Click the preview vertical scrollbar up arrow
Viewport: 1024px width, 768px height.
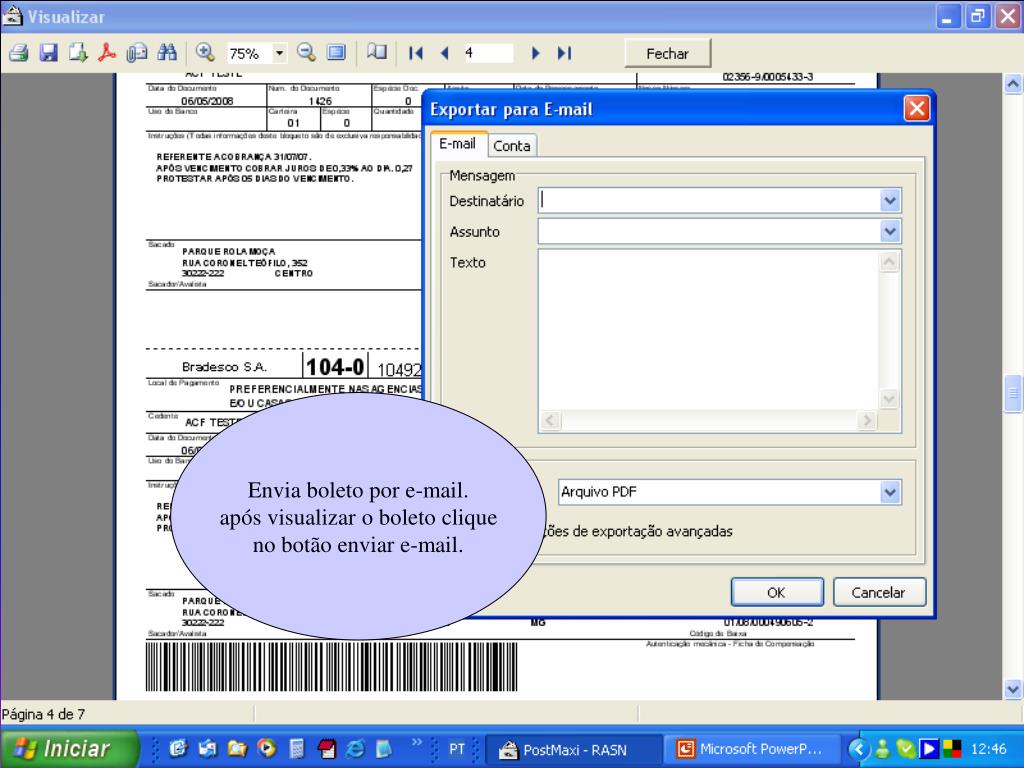click(x=1013, y=84)
